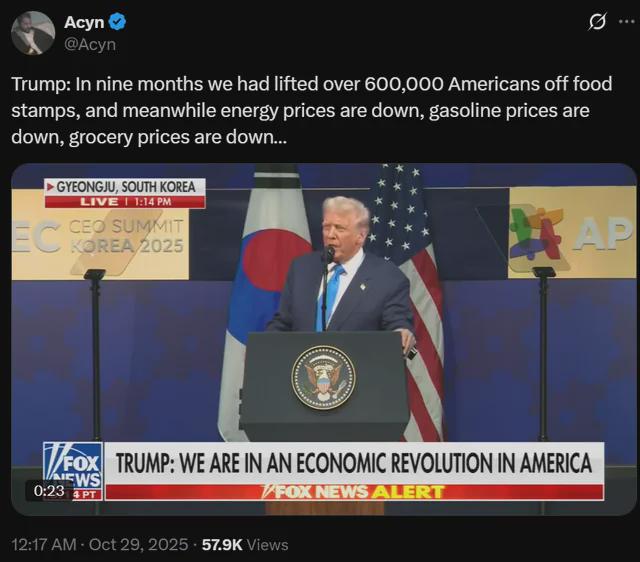This screenshot has width=640, height=562.
Task: Click the colorful APEC logo sign
Action: point(572,233)
